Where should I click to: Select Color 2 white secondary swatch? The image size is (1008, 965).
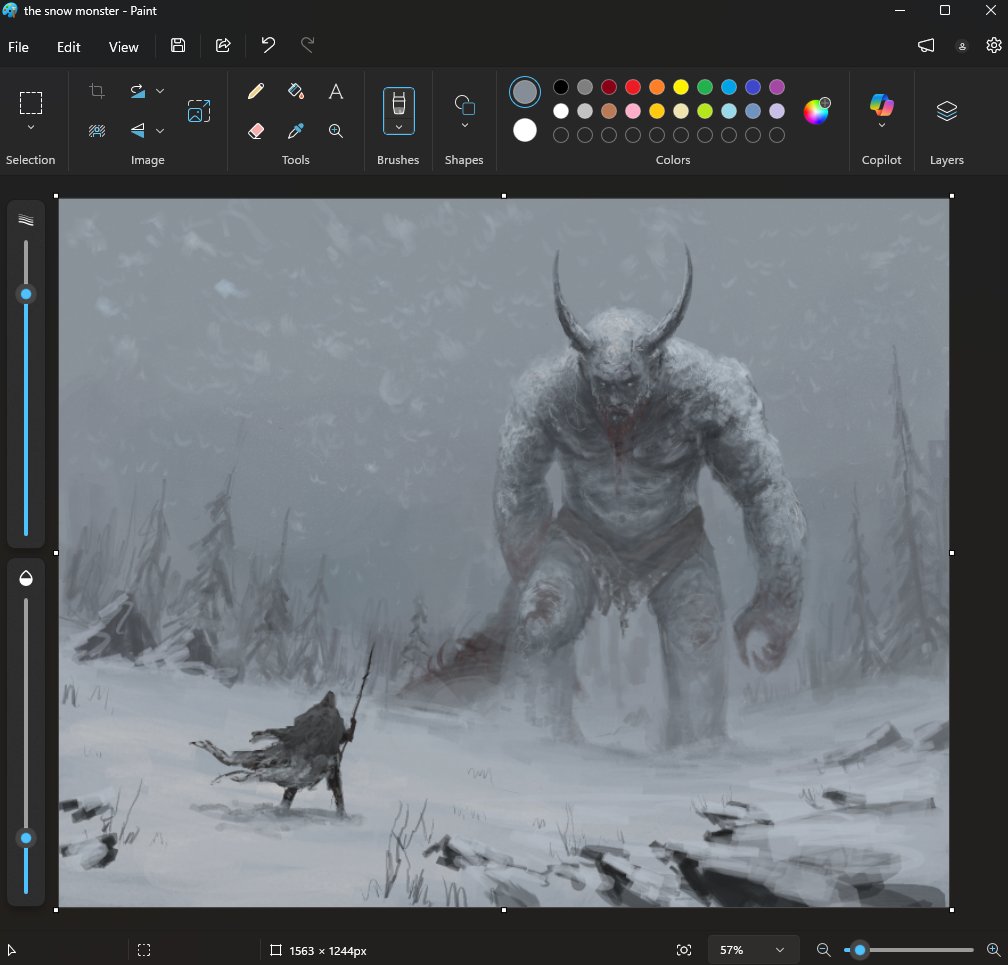[x=525, y=131]
